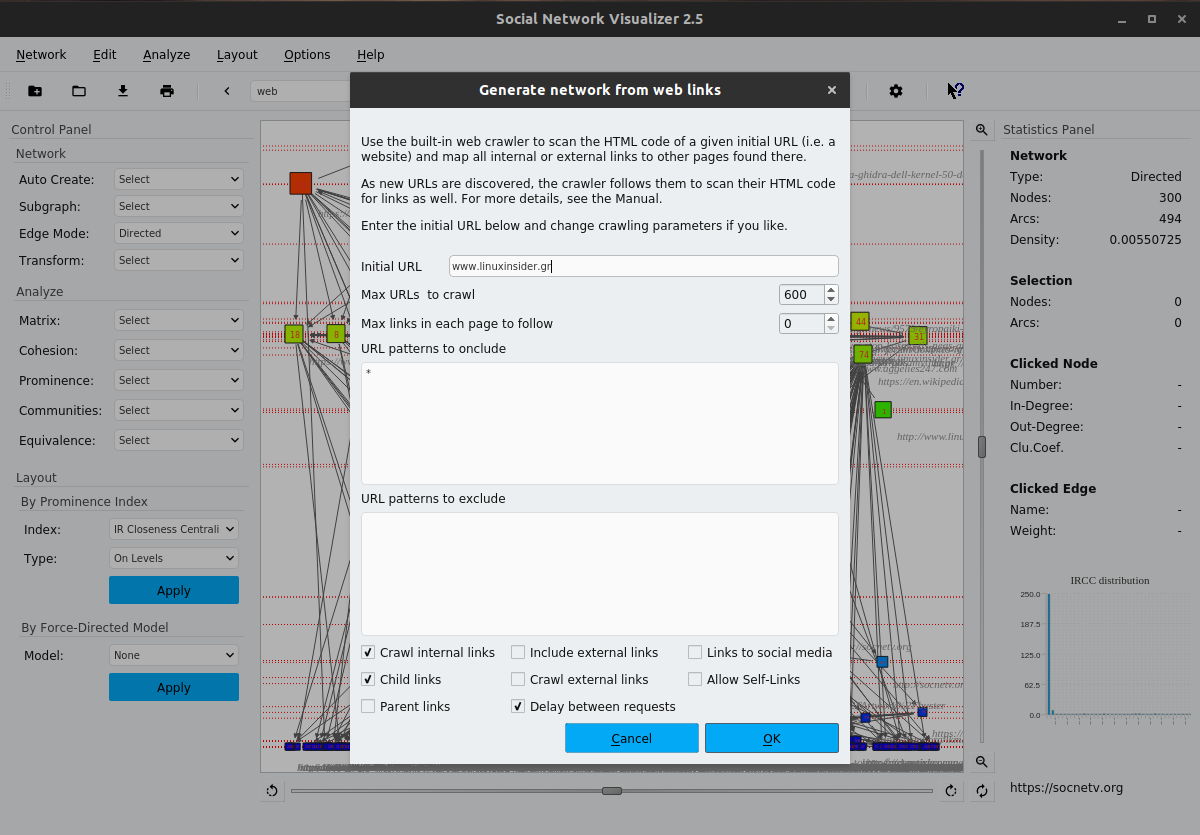The height and width of the screenshot is (835, 1200).
Task: Visit the socnetv.org link
Action: coord(1066,787)
